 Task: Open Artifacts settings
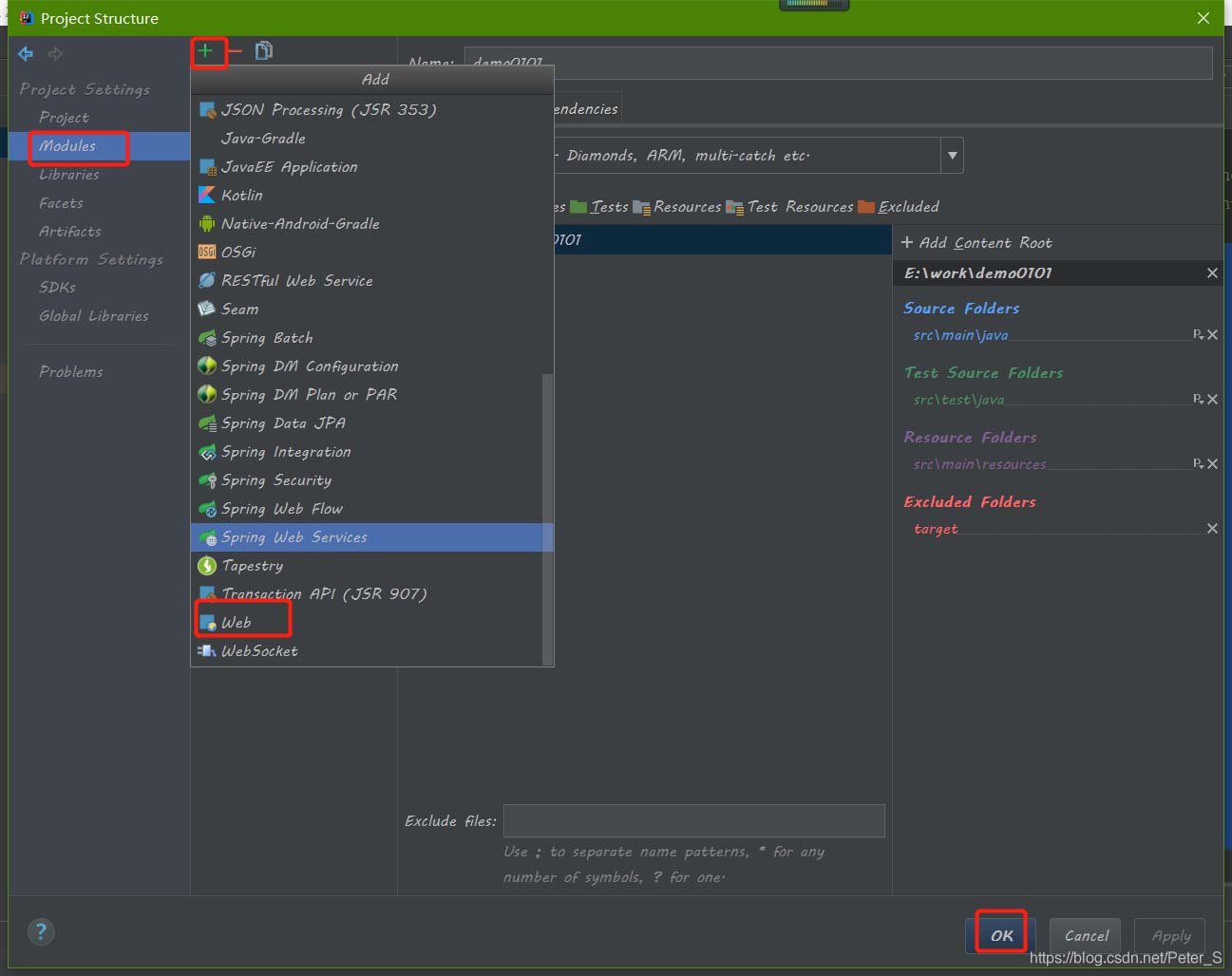tap(69, 232)
